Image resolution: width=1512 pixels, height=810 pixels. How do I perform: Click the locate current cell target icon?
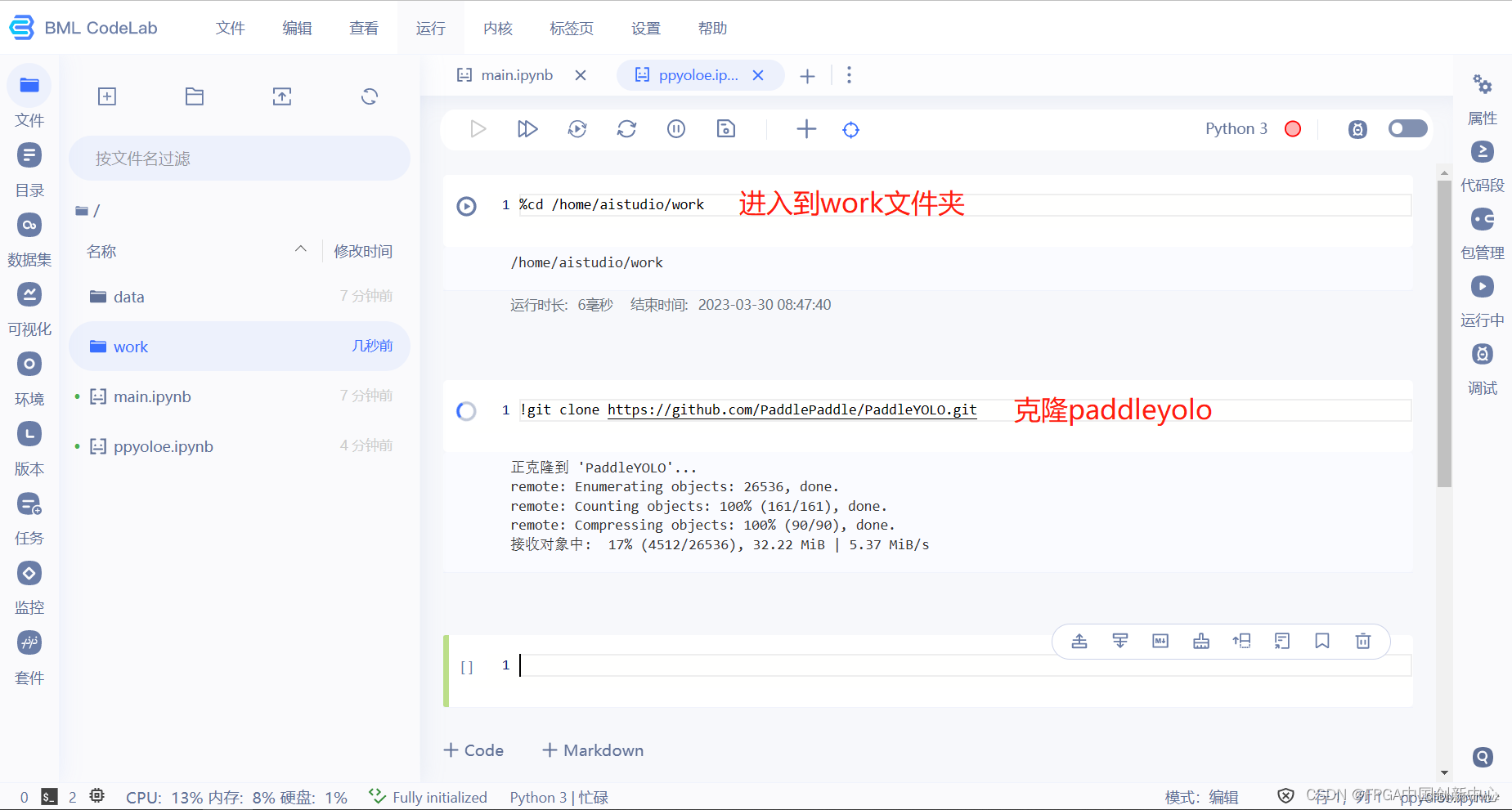pos(851,130)
